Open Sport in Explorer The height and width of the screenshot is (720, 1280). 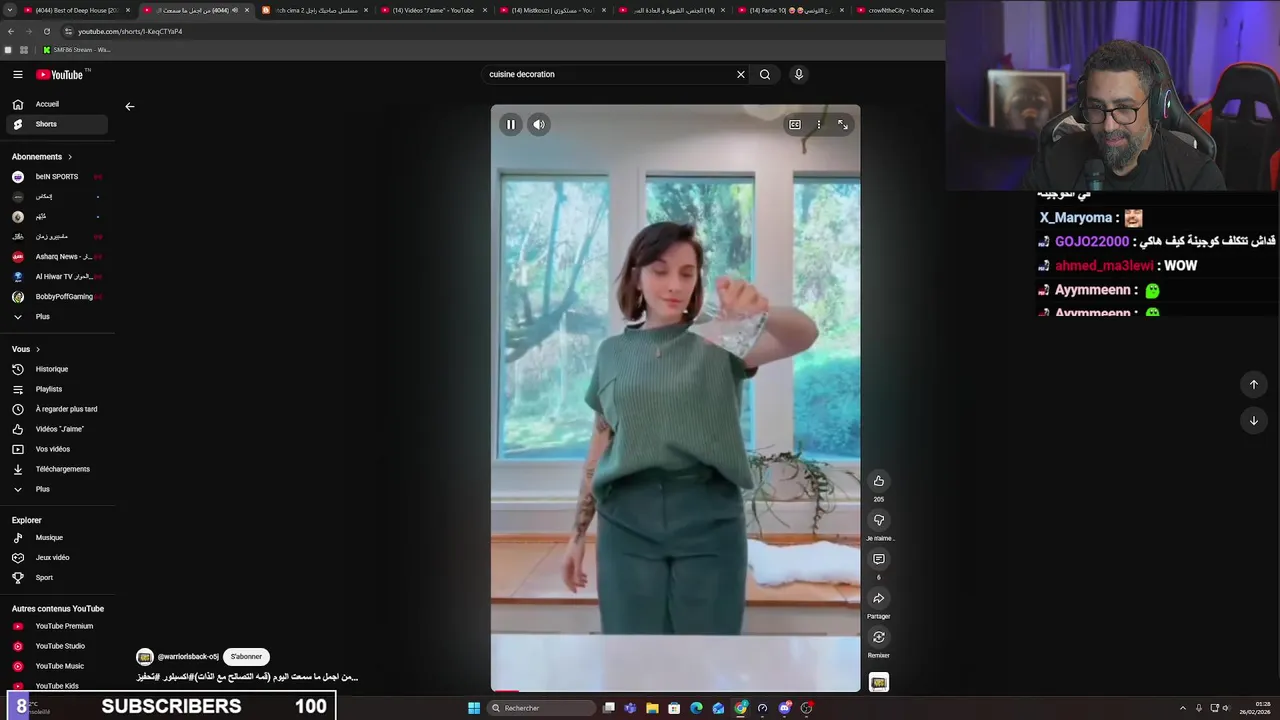click(x=57, y=578)
